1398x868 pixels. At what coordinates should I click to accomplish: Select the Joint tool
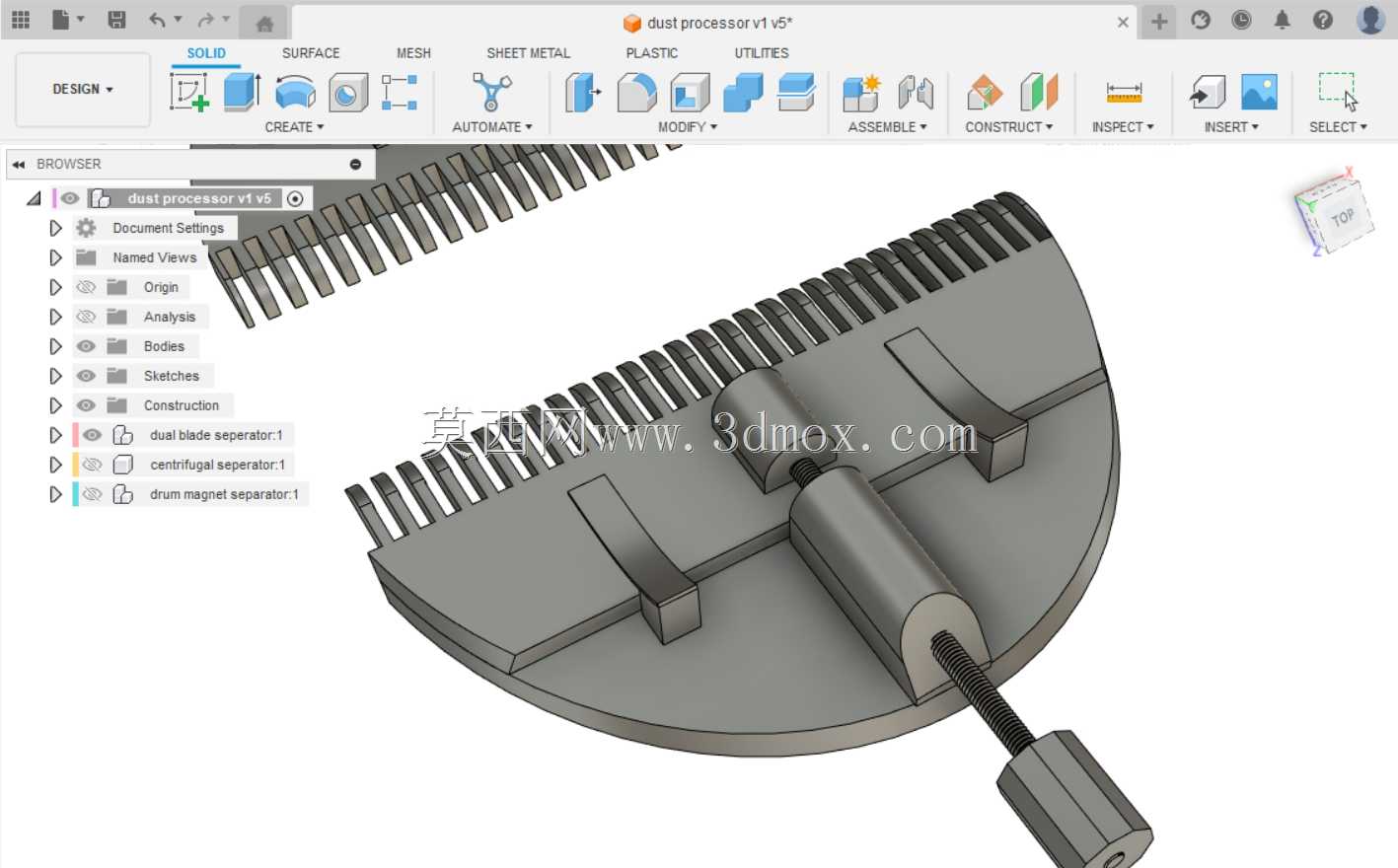[916, 93]
